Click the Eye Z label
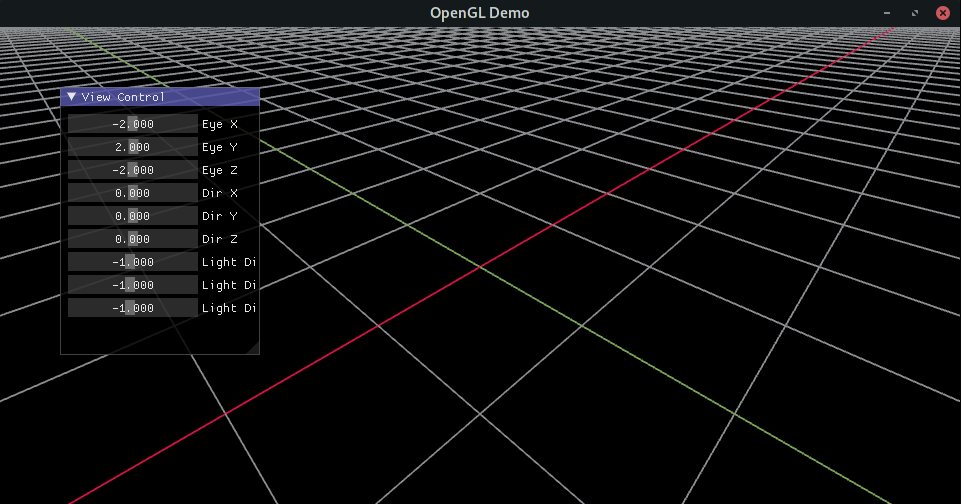This screenshot has height=504, width=961. click(x=219, y=170)
